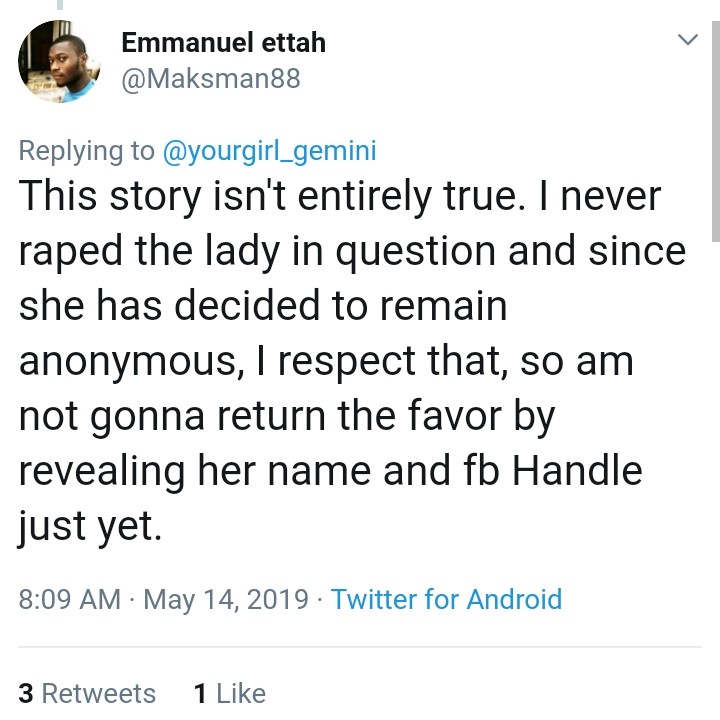Click the thread connector line above avatar
720x720 pixels.
point(59,6)
